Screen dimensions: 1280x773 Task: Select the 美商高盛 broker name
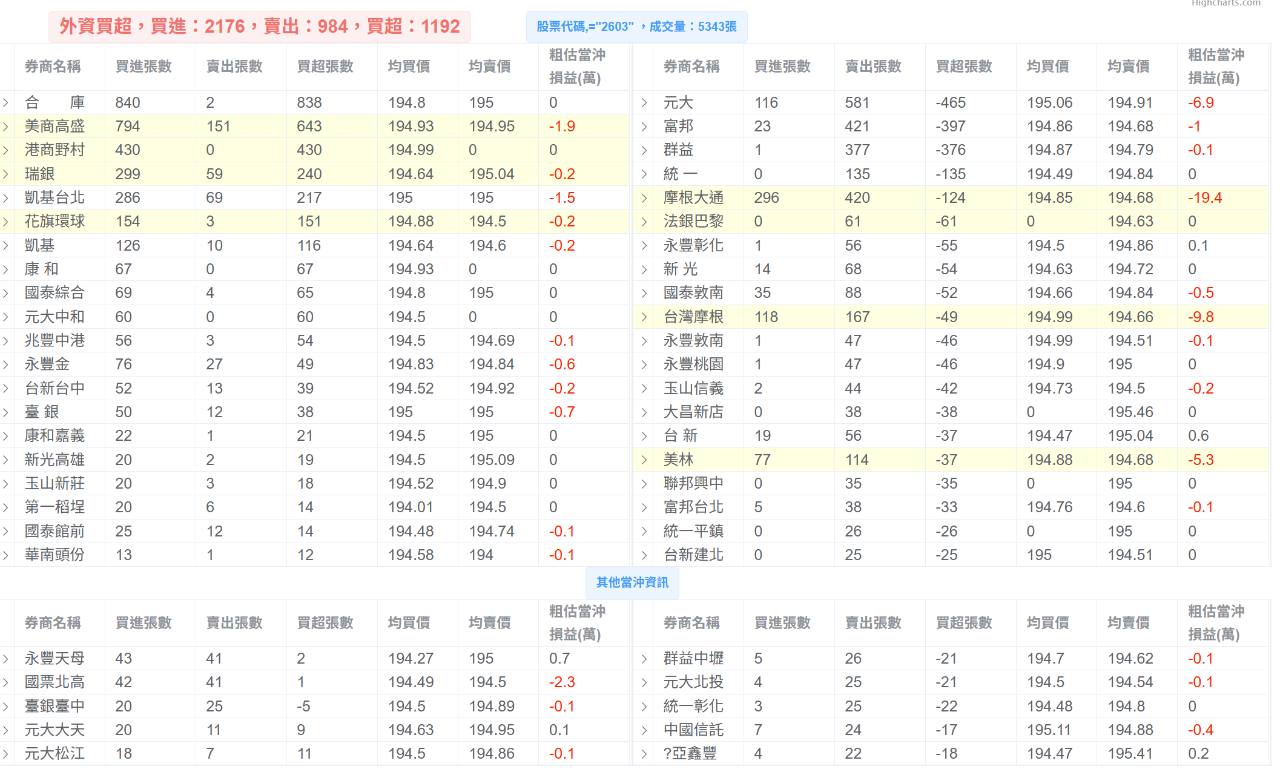click(x=54, y=126)
